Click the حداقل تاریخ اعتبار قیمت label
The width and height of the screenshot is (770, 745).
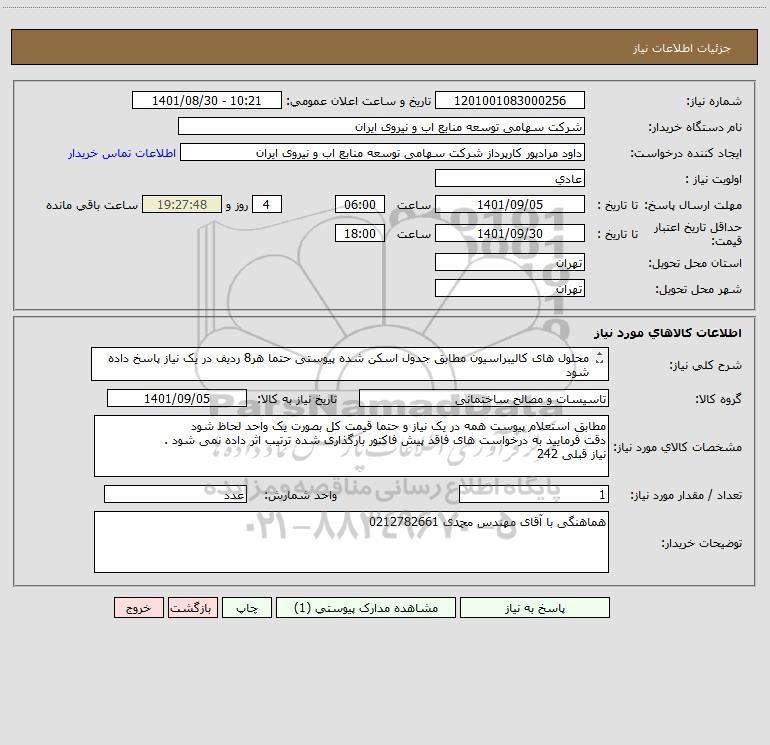tap(698, 234)
